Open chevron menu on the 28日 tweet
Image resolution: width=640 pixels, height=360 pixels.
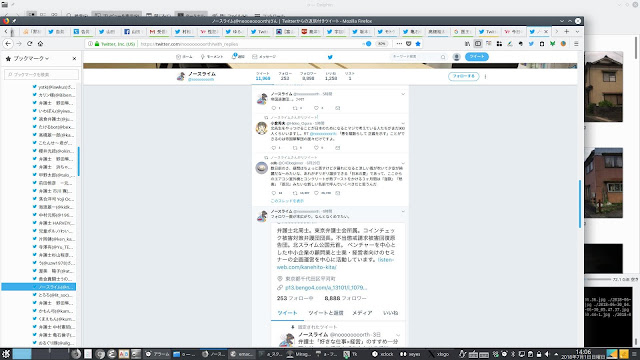[x=403, y=163]
